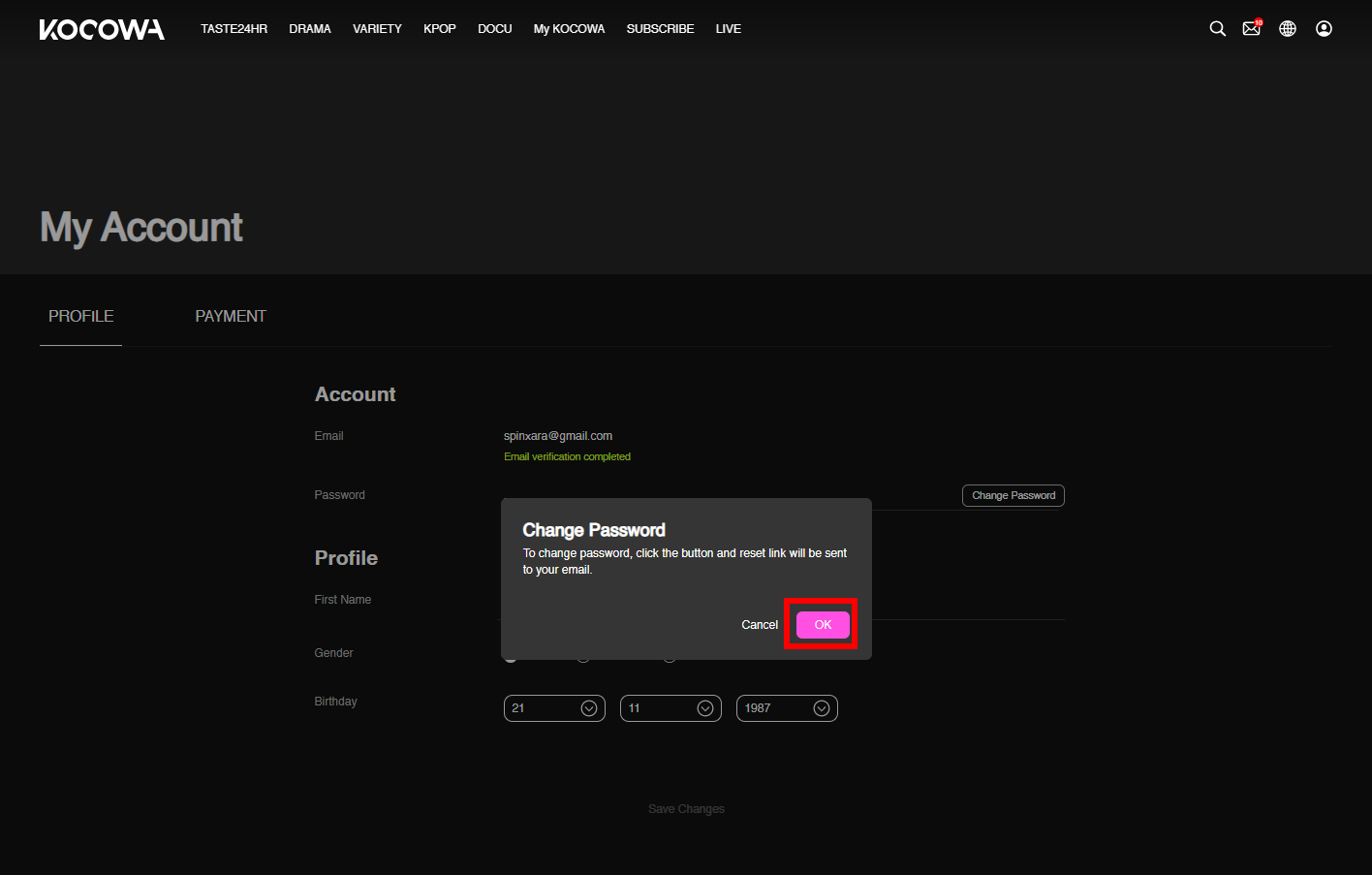Image resolution: width=1372 pixels, height=875 pixels.
Task: Click the Change Password dialog title
Action: click(594, 530)
